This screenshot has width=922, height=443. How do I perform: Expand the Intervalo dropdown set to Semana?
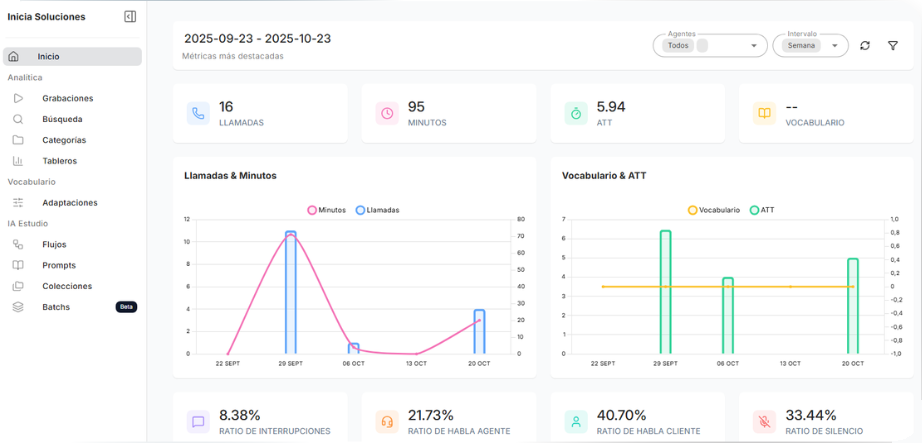pos(834,46)
